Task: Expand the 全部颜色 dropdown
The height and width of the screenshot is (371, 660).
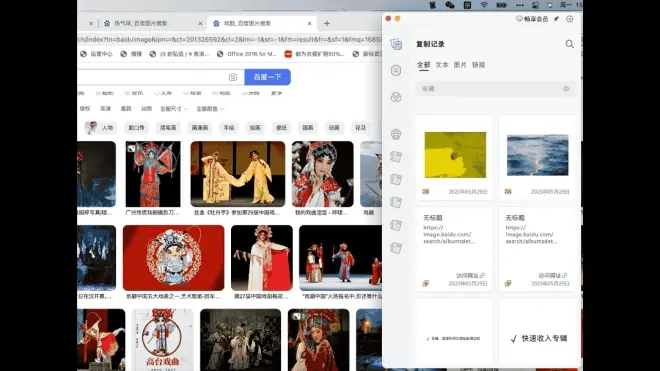Action: pos(210,109)
